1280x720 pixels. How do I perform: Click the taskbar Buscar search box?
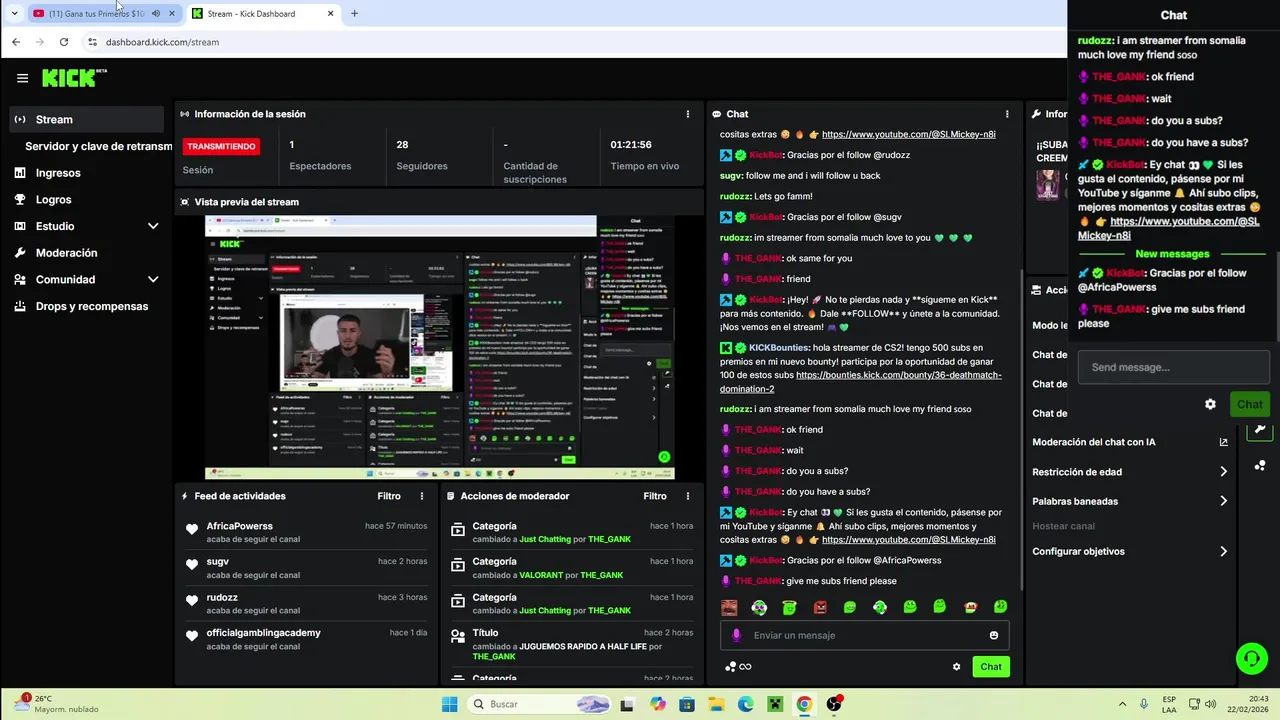(x=540, y=704)
